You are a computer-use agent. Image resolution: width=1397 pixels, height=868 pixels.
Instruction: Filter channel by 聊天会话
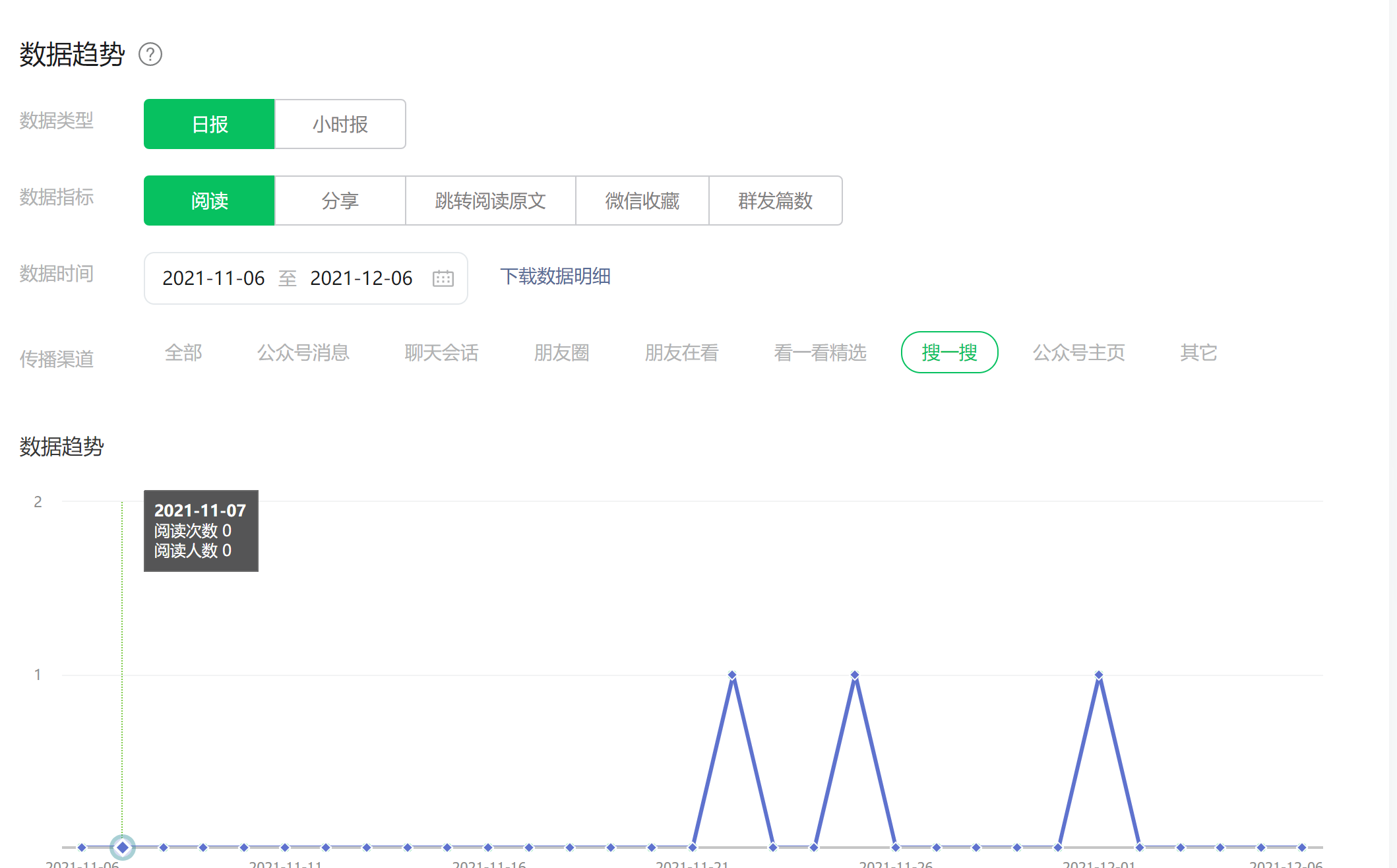441,353
